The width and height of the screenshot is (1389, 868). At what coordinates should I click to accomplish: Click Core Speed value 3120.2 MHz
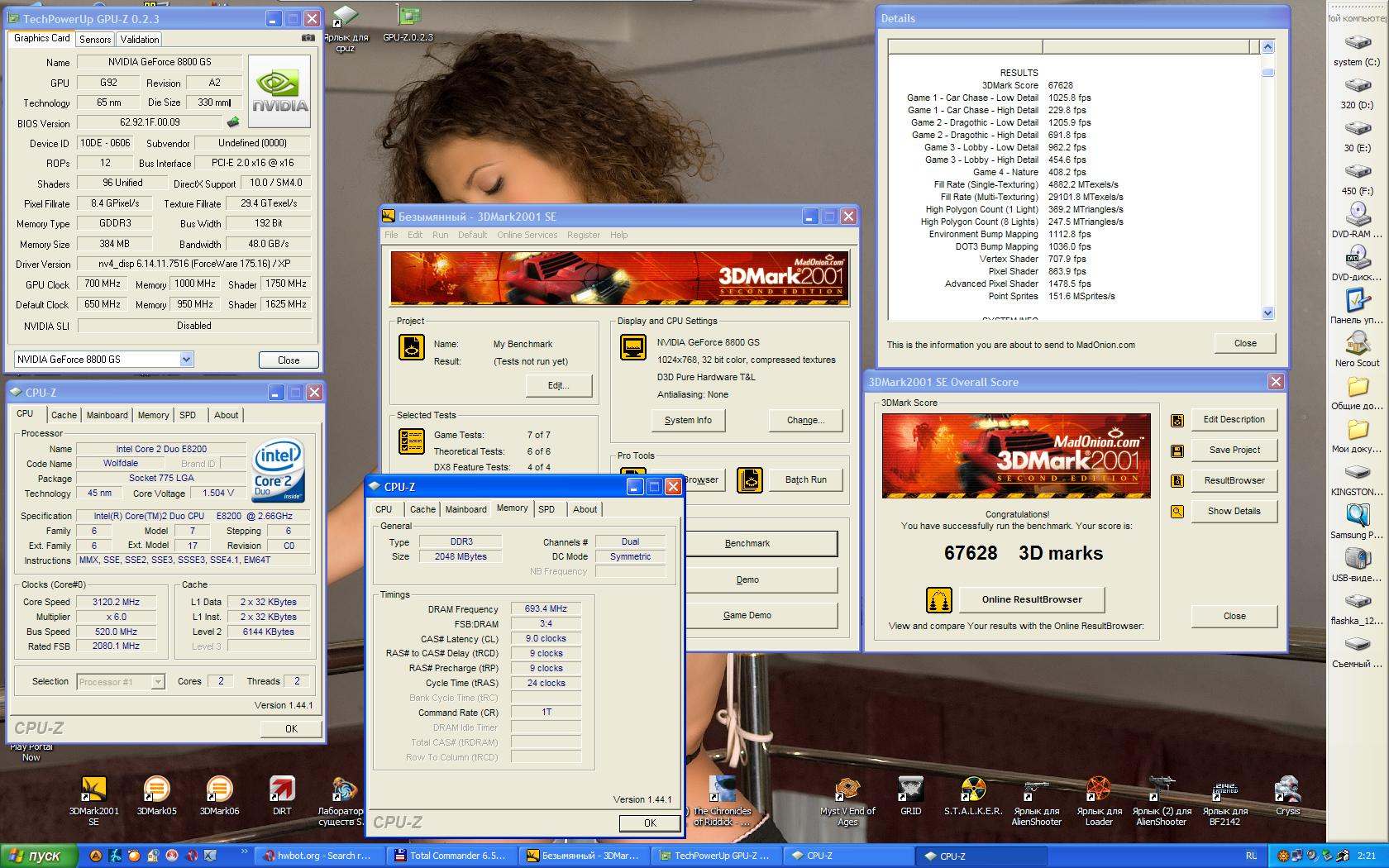(116, 602)
